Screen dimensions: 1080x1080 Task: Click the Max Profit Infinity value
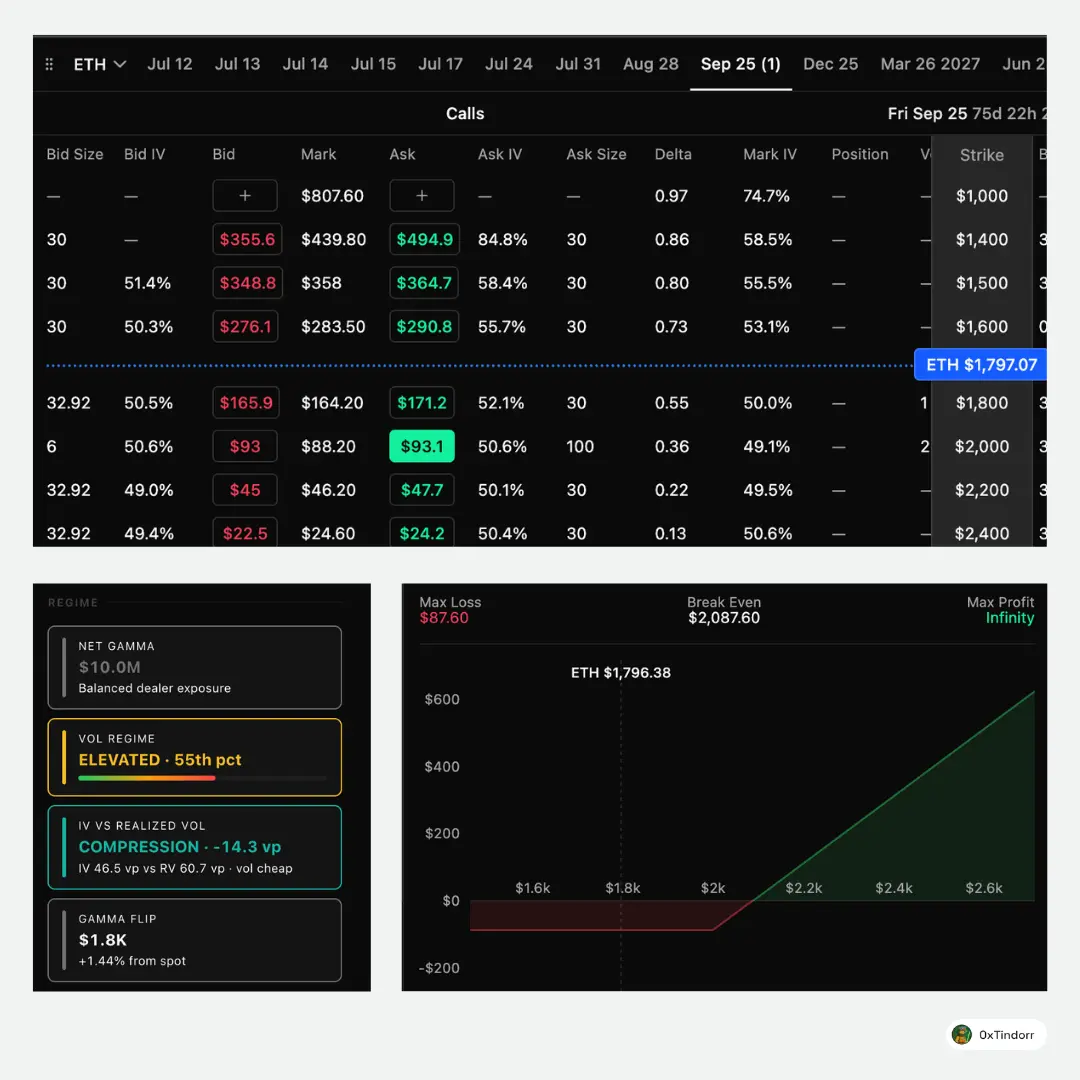1010,618
